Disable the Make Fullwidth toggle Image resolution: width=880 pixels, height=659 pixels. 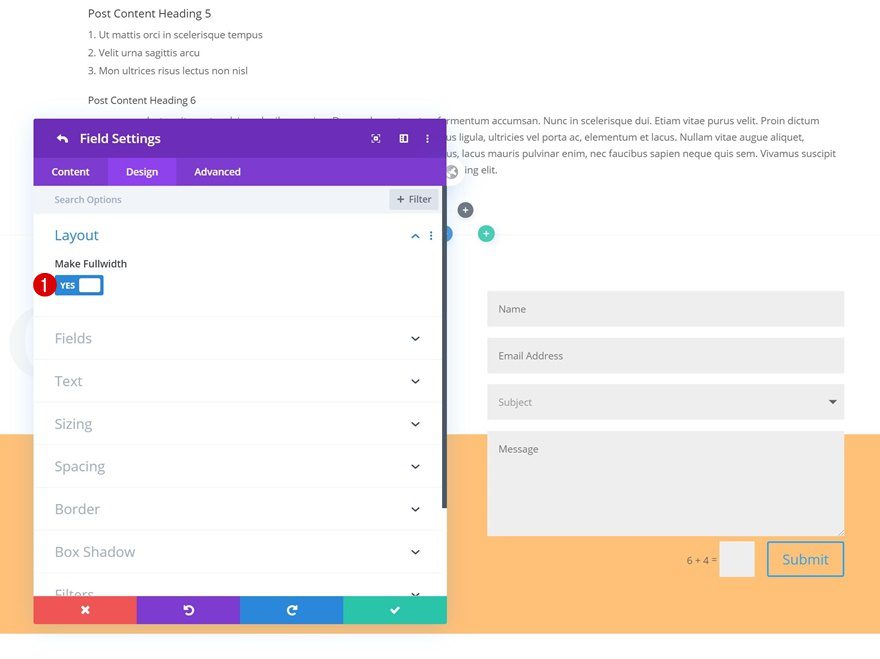78,285
